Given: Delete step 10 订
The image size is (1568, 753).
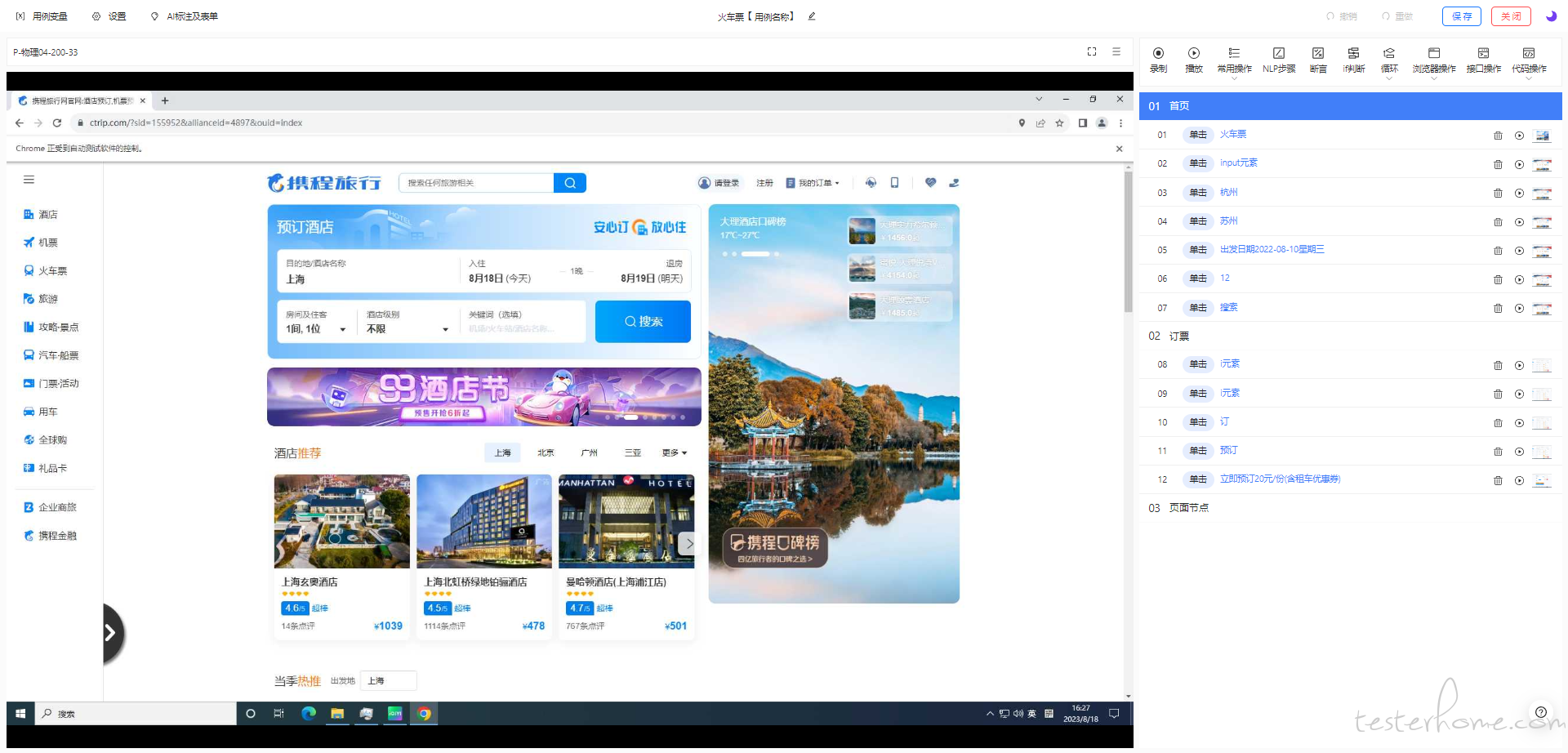Looking at the screenshot, I should (x=1498, y=423).
